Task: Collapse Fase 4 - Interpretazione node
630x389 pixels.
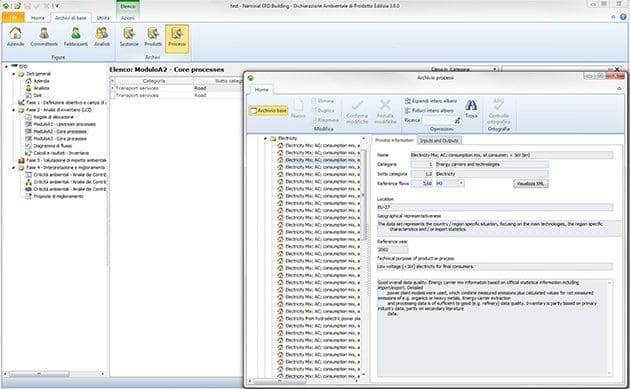Action: click(x=14, y=168)
